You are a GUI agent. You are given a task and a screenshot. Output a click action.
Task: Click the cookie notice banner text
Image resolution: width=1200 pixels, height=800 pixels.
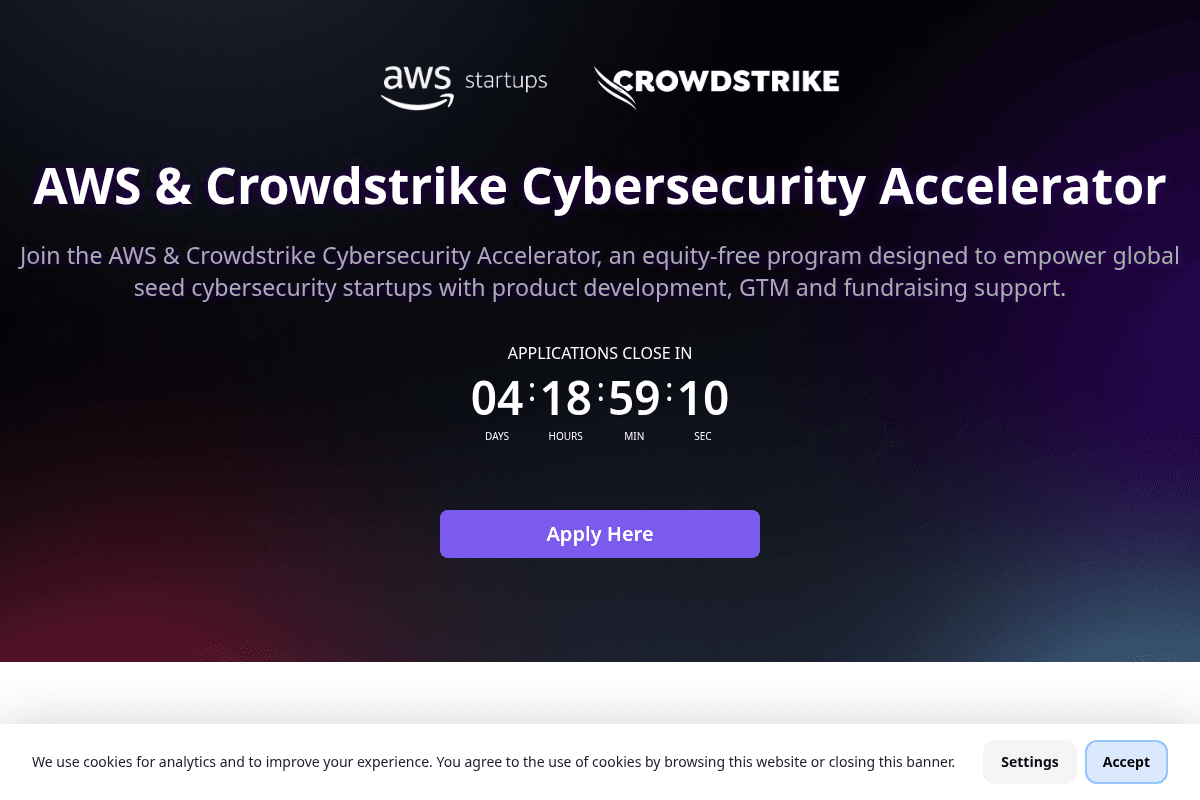click(494, 761)
